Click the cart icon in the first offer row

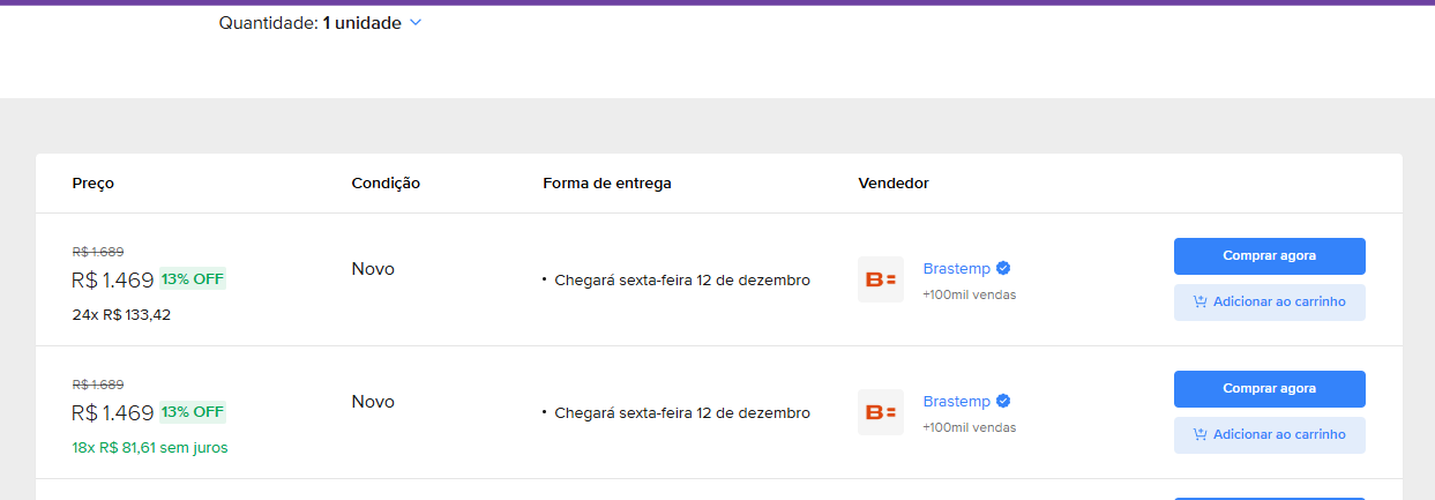(x=1200, y=302)
